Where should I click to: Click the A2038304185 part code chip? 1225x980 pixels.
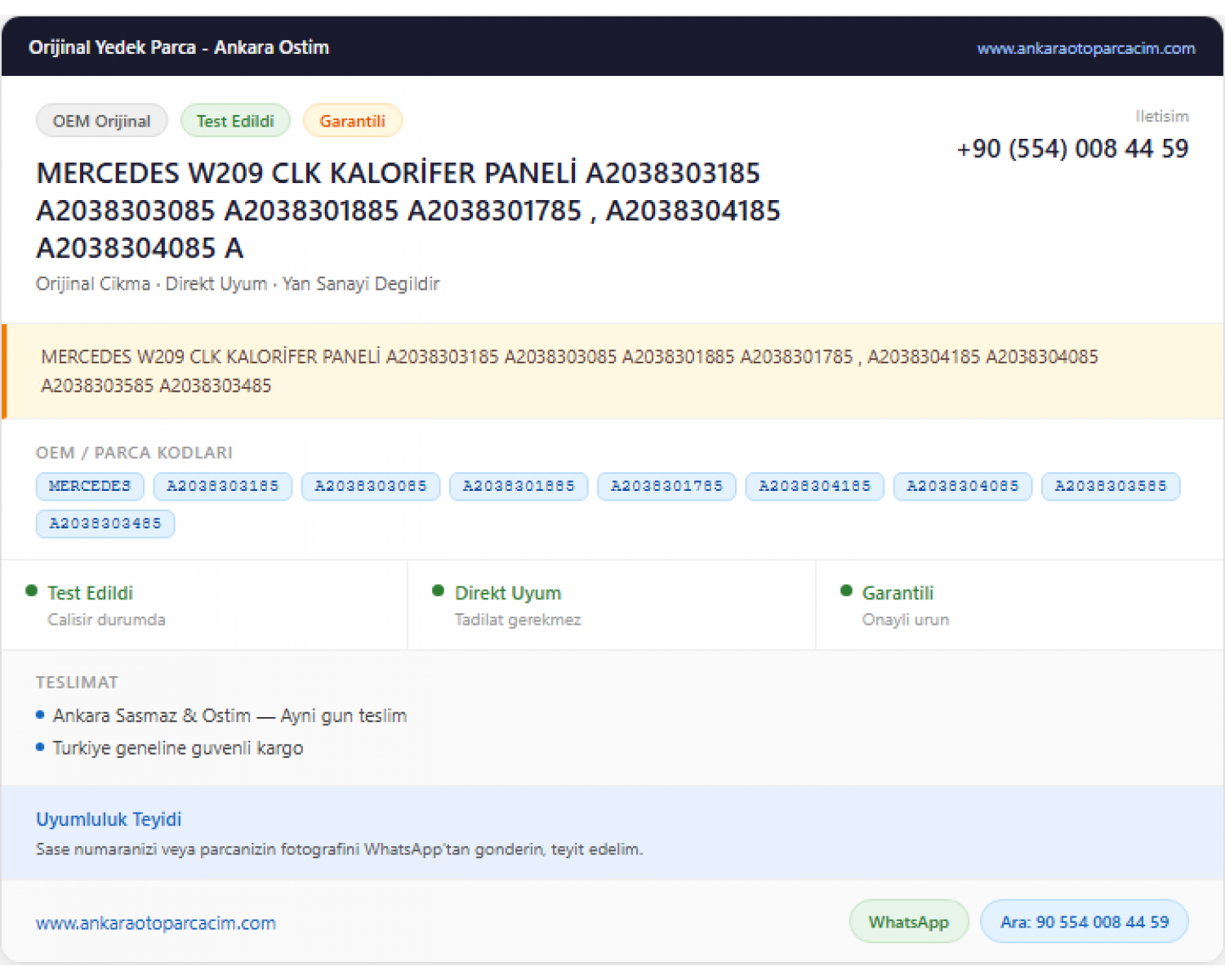pyautogui.click(x=815, y=486)
